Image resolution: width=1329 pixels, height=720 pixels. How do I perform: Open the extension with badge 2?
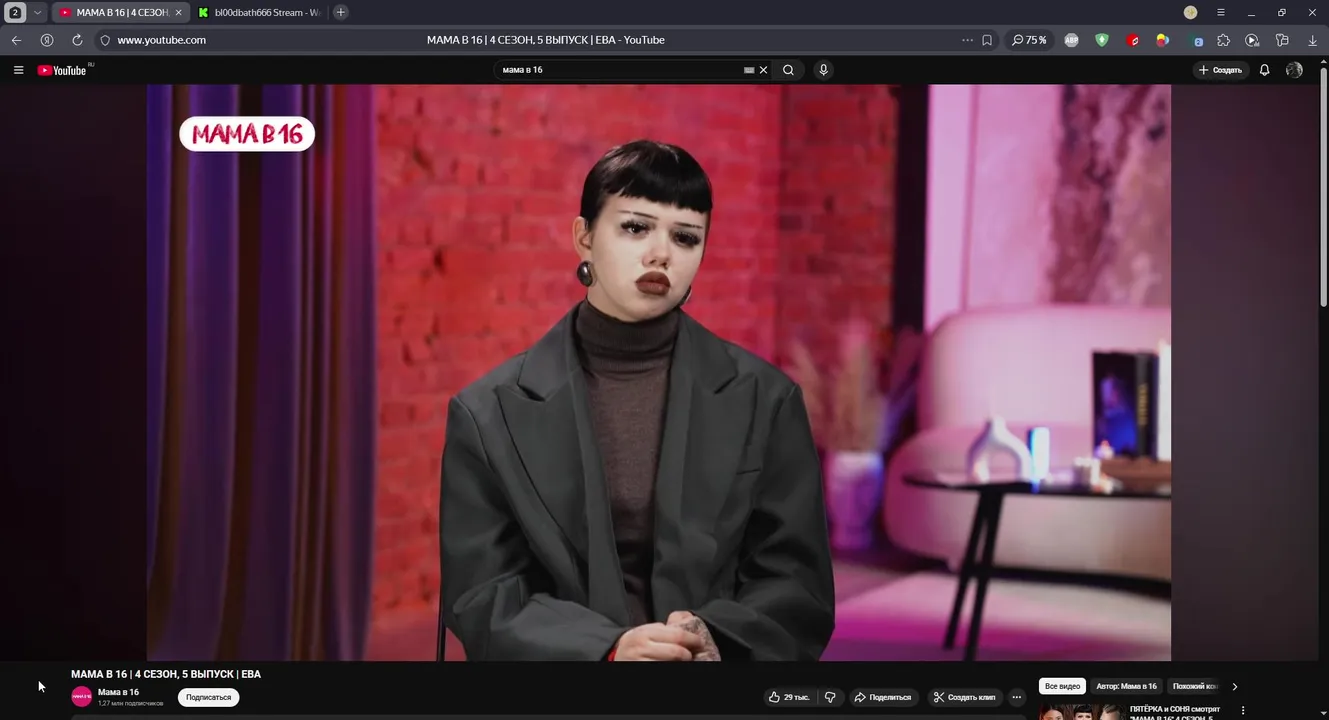pyautogui.click(x=1197, y=41)
